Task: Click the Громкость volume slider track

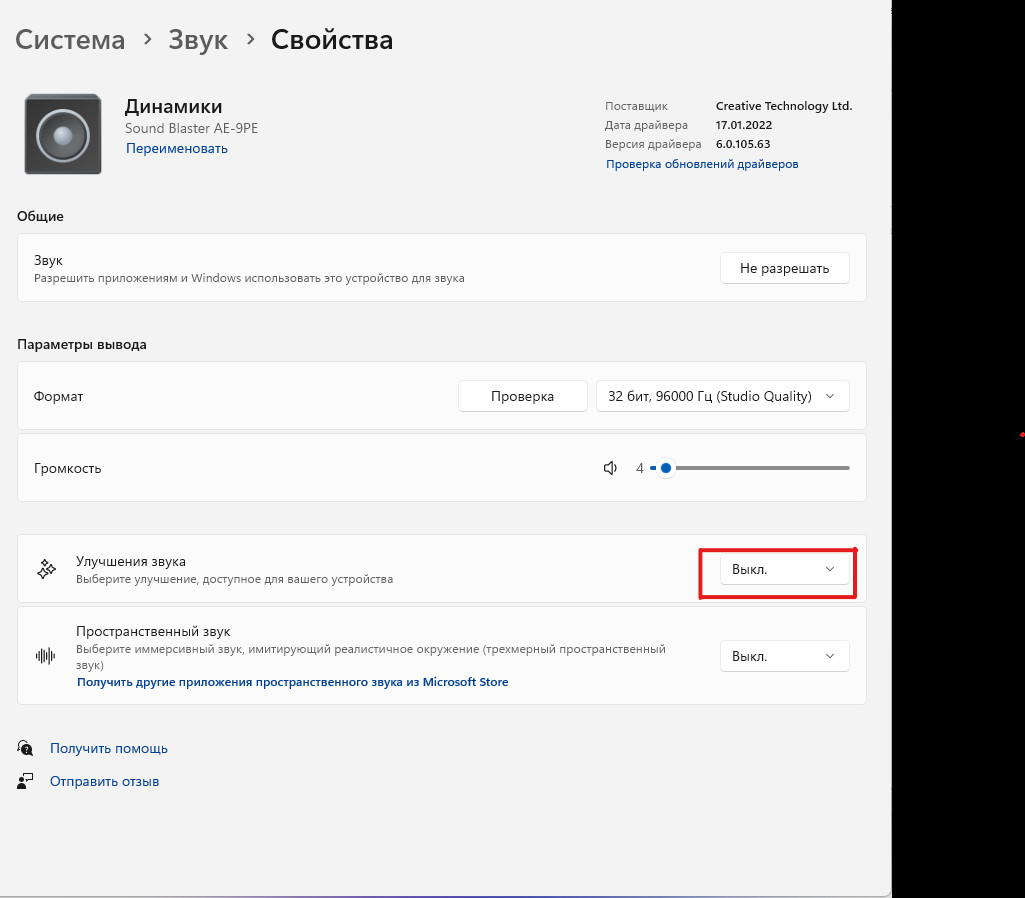Action: point(750,468)
